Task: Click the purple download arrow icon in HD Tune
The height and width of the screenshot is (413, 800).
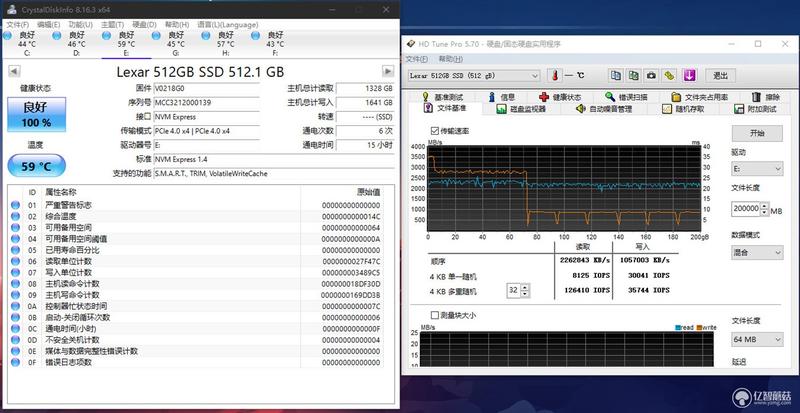Action: pyautogui.click(x=689, y=76)
